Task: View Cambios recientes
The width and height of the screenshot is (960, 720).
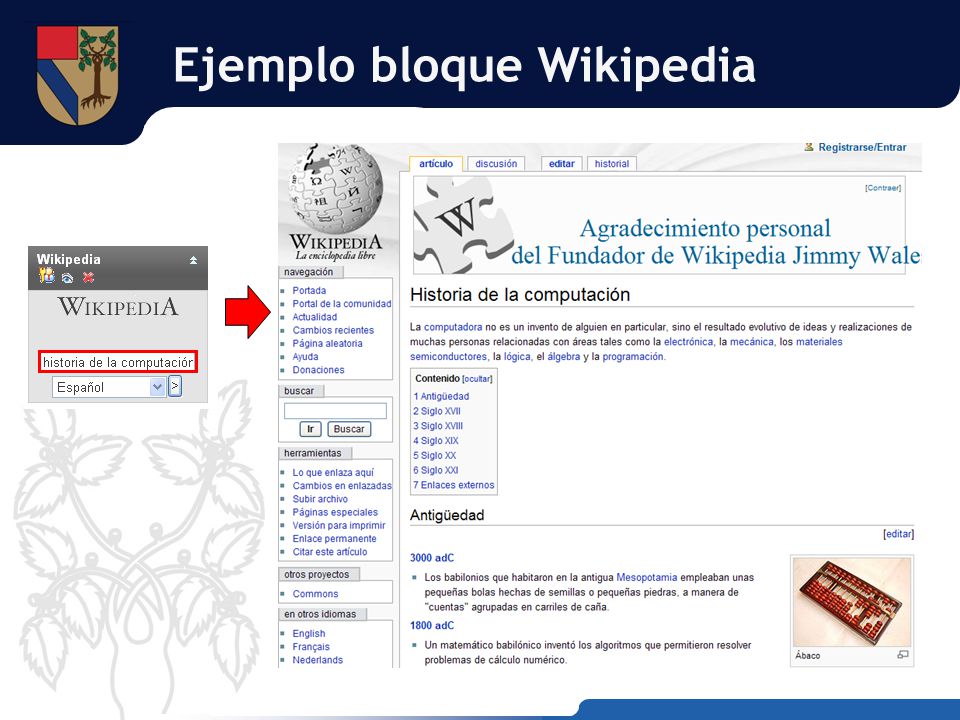Action: [333, 330]
